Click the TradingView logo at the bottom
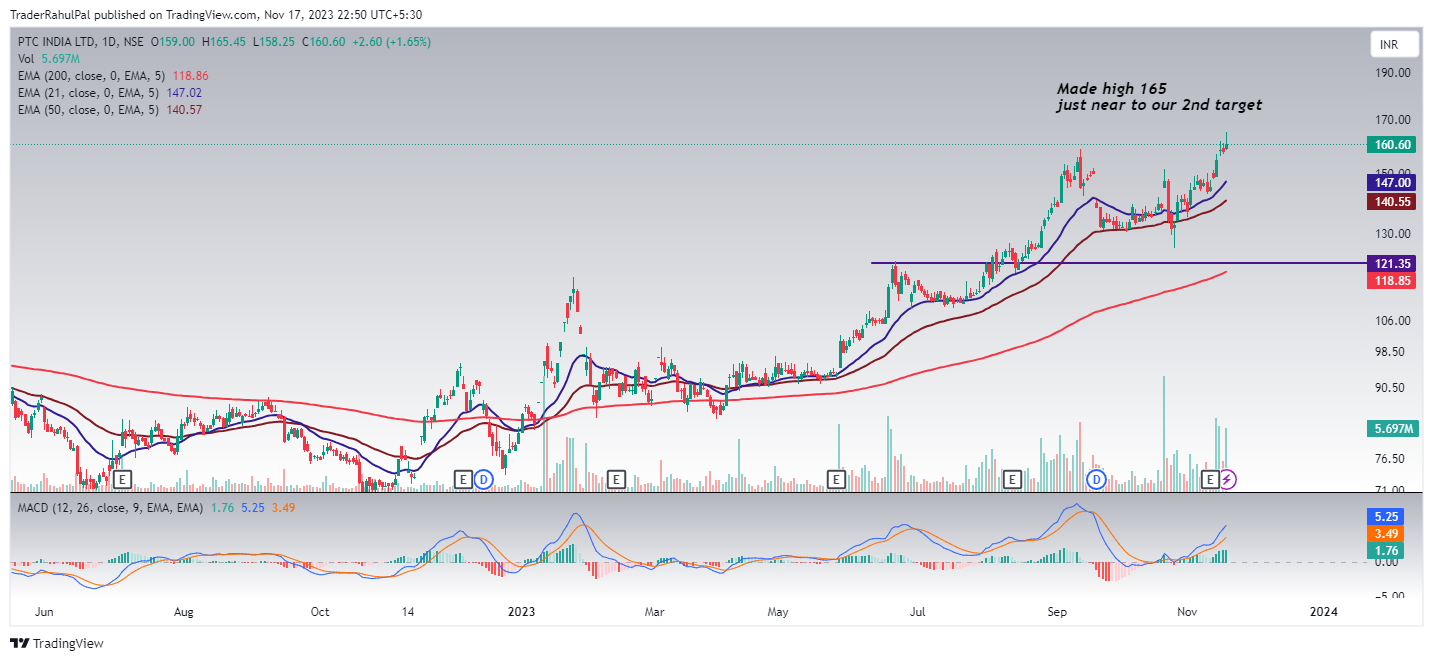This screenshot has width=1433, height=661. (x=57, y=643)
